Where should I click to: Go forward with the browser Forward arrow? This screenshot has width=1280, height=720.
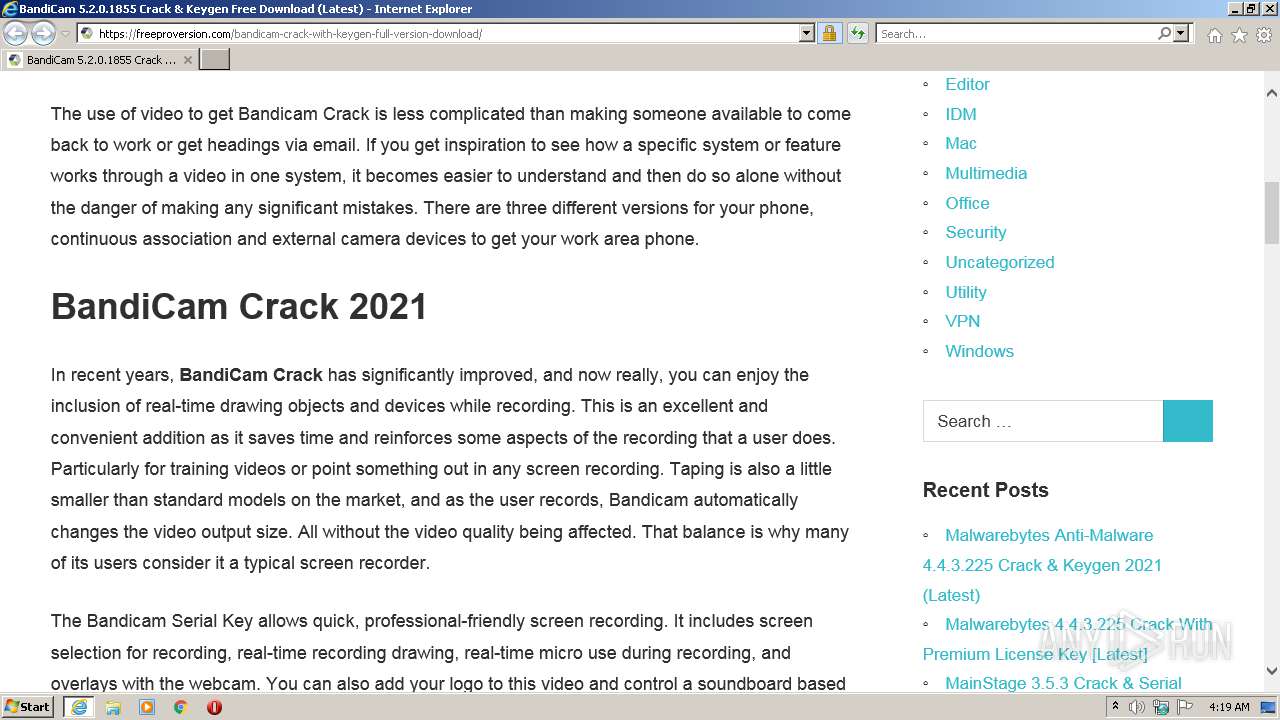pos(43,34)
